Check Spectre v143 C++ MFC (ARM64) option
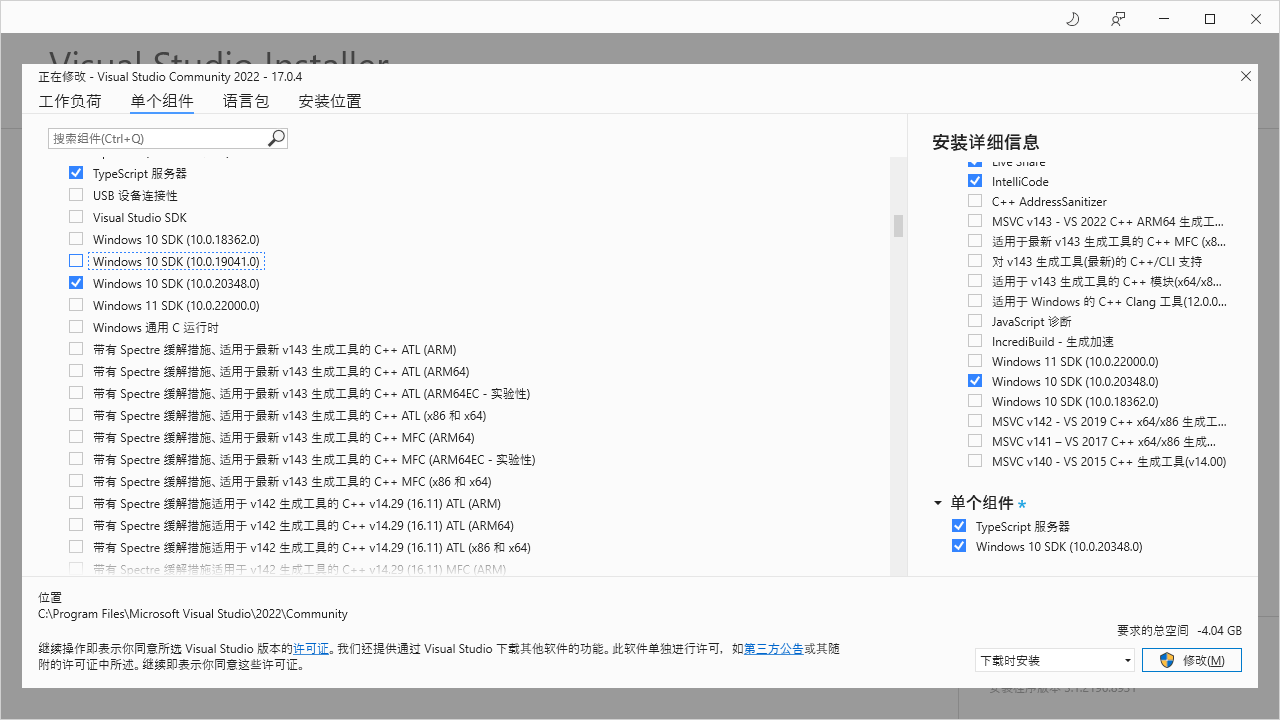 pyautogui.click(x=76, y=437)
